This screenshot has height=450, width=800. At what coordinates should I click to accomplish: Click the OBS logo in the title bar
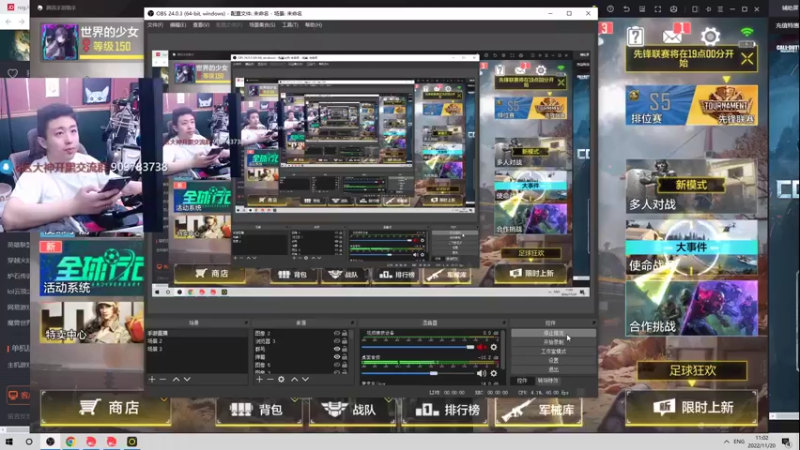click(151, 13)
